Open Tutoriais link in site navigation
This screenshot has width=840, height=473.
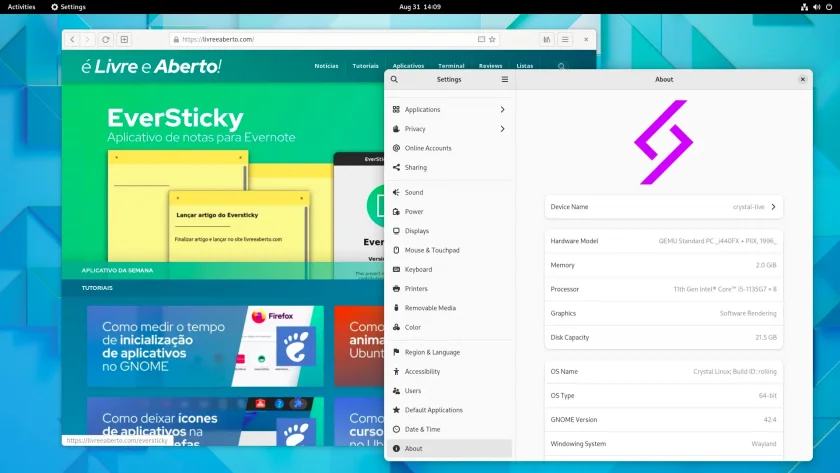pyautogui.click(x=365, y=66)
